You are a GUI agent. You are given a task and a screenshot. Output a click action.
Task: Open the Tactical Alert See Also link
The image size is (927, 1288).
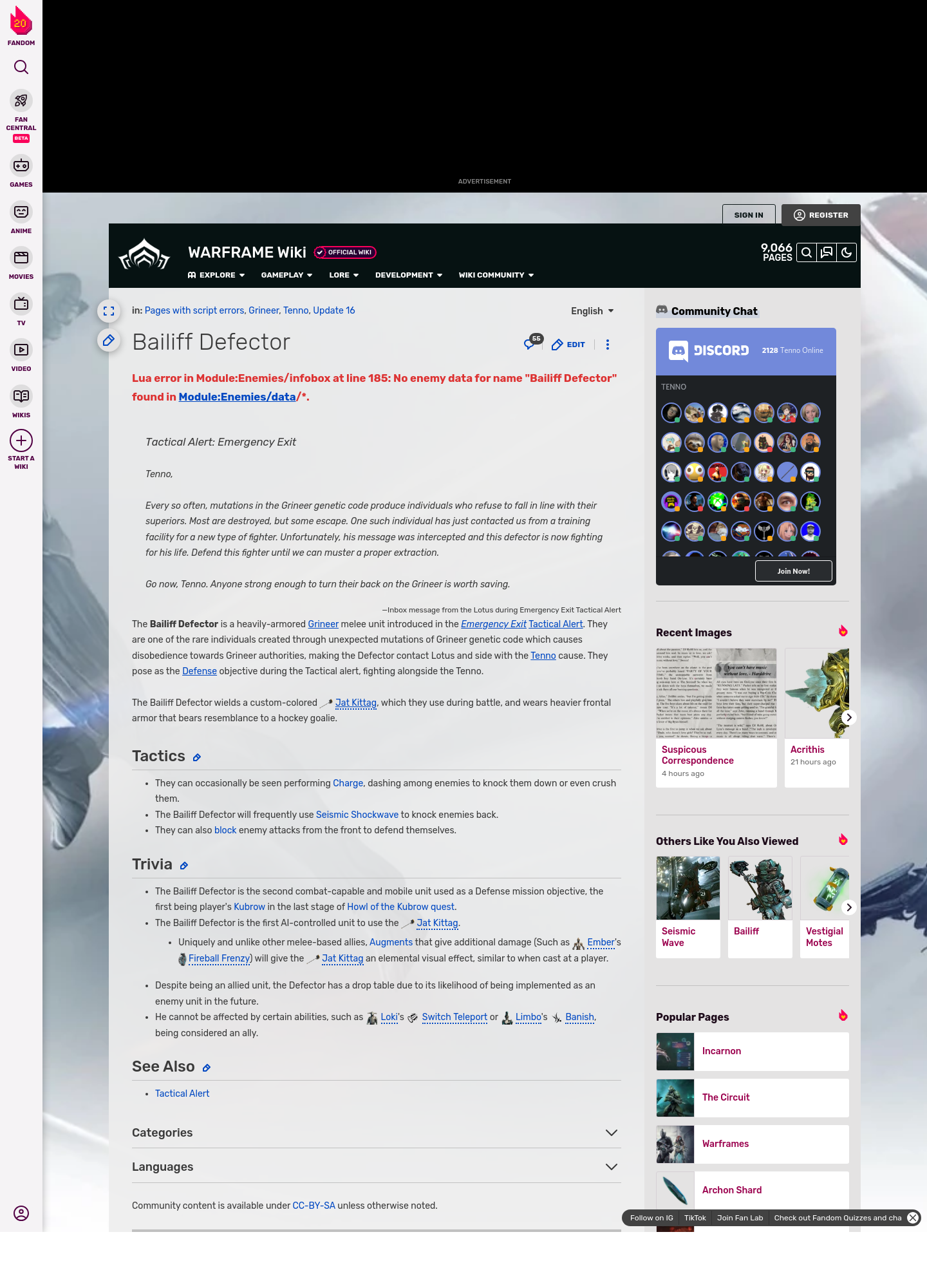coord(182,1094)
